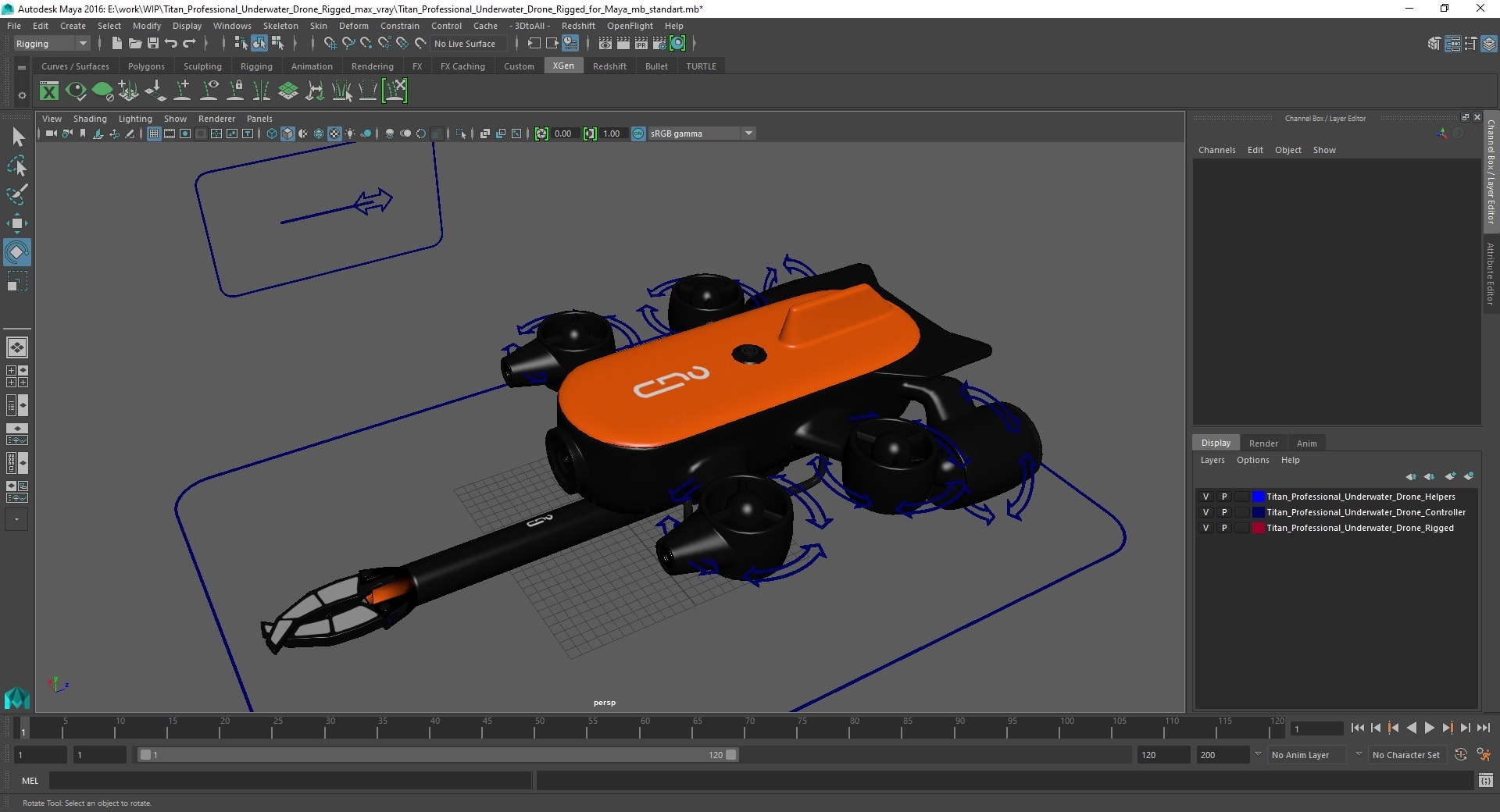Switch to Polygons shelf tab
Screen dimensions: 1500x812
pyautogui.click(x=146, y=66)
